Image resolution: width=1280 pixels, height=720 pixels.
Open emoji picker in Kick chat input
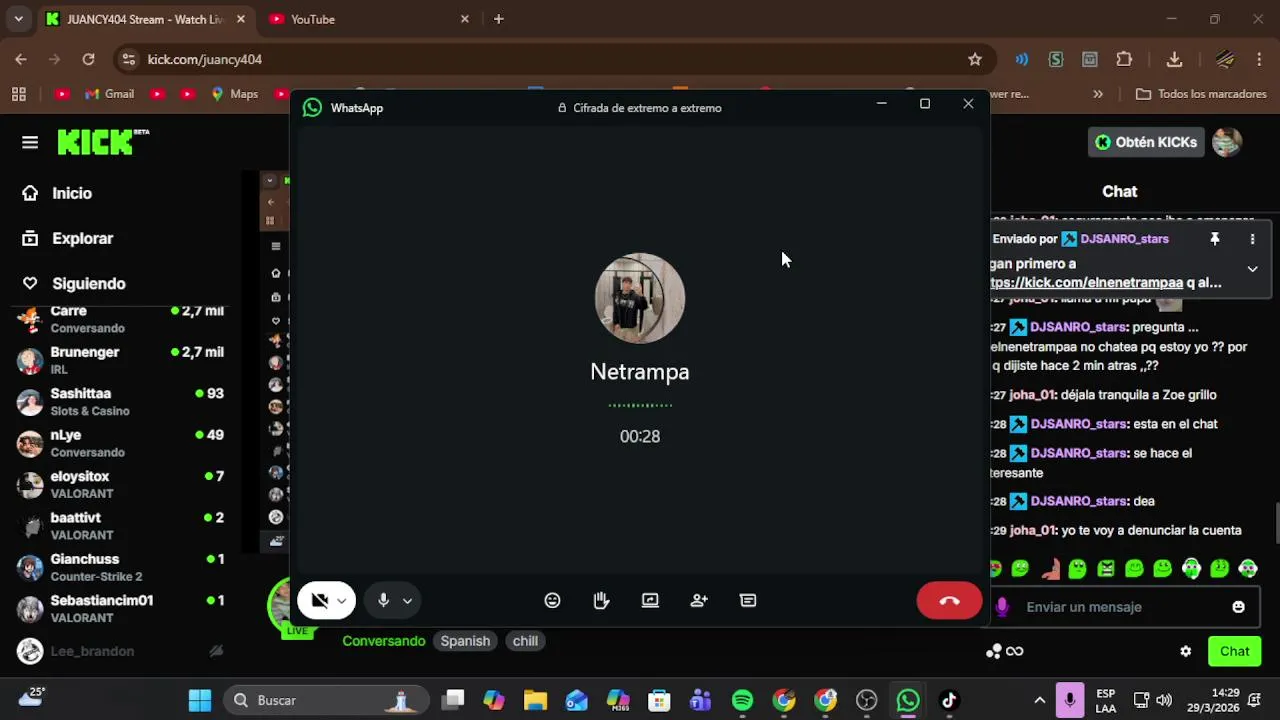[1239, 607]
